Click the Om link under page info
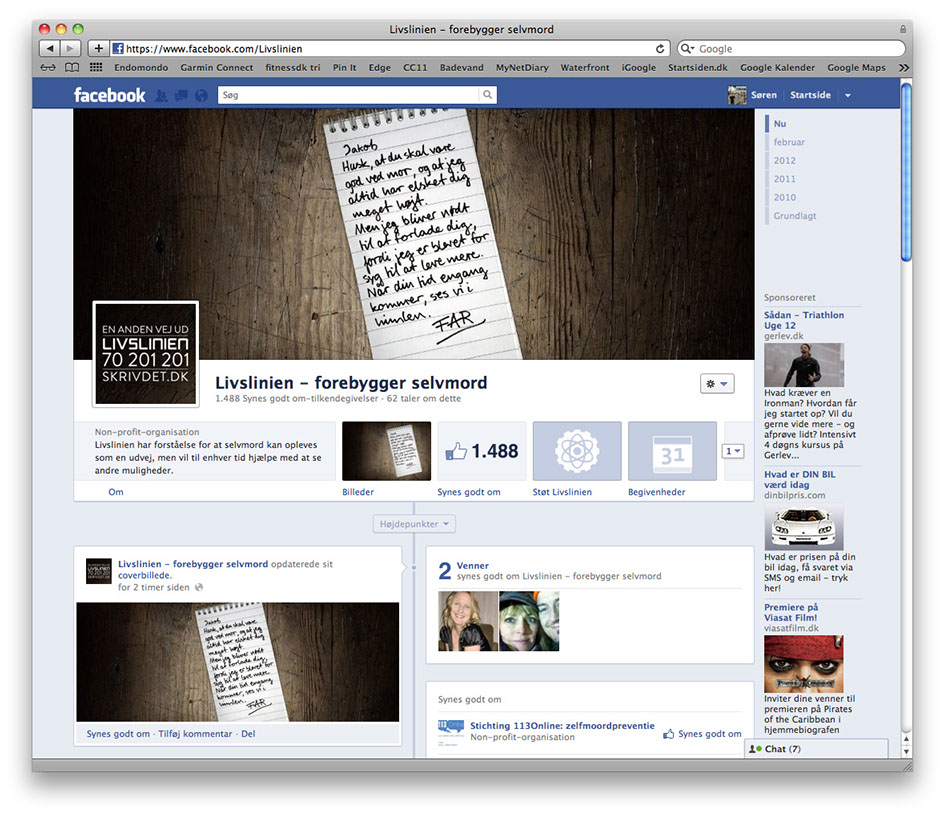This screenshot has width=944, height=815. tap(116, 492)
